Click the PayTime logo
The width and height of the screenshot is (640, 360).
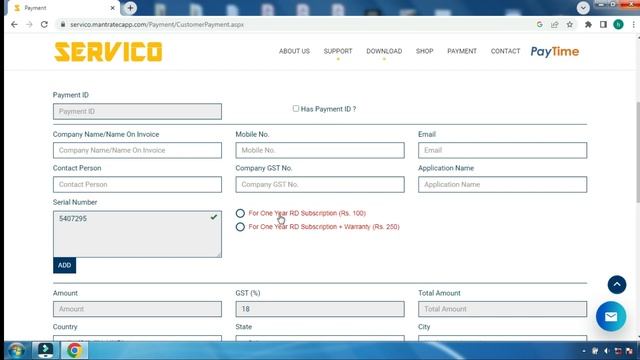(555, 51)
